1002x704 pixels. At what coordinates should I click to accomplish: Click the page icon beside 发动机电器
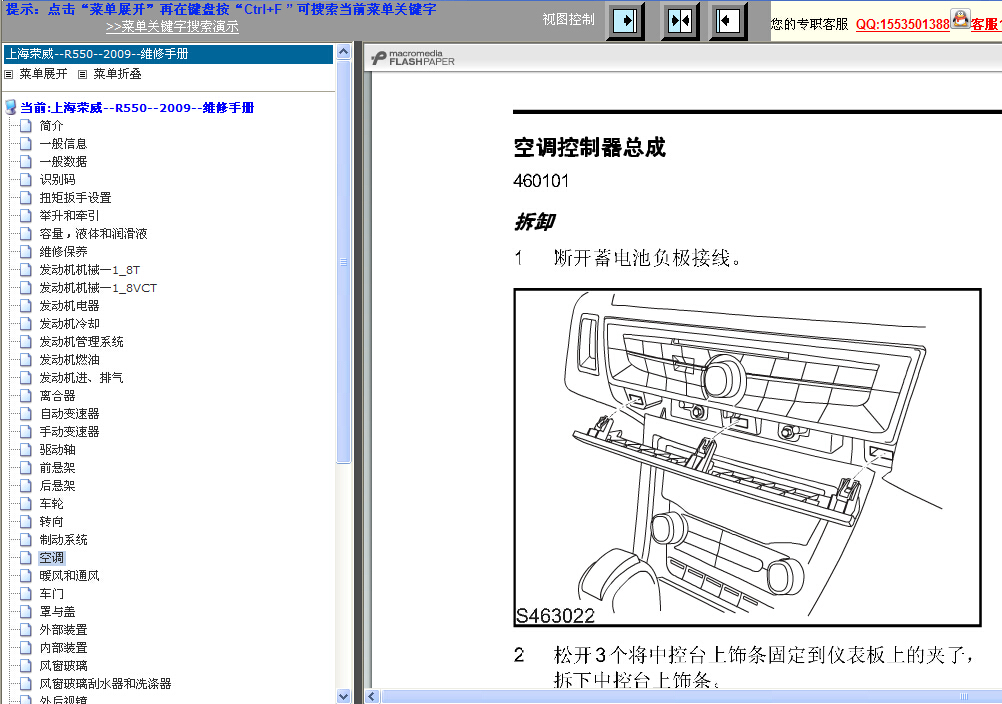point(26,305)
